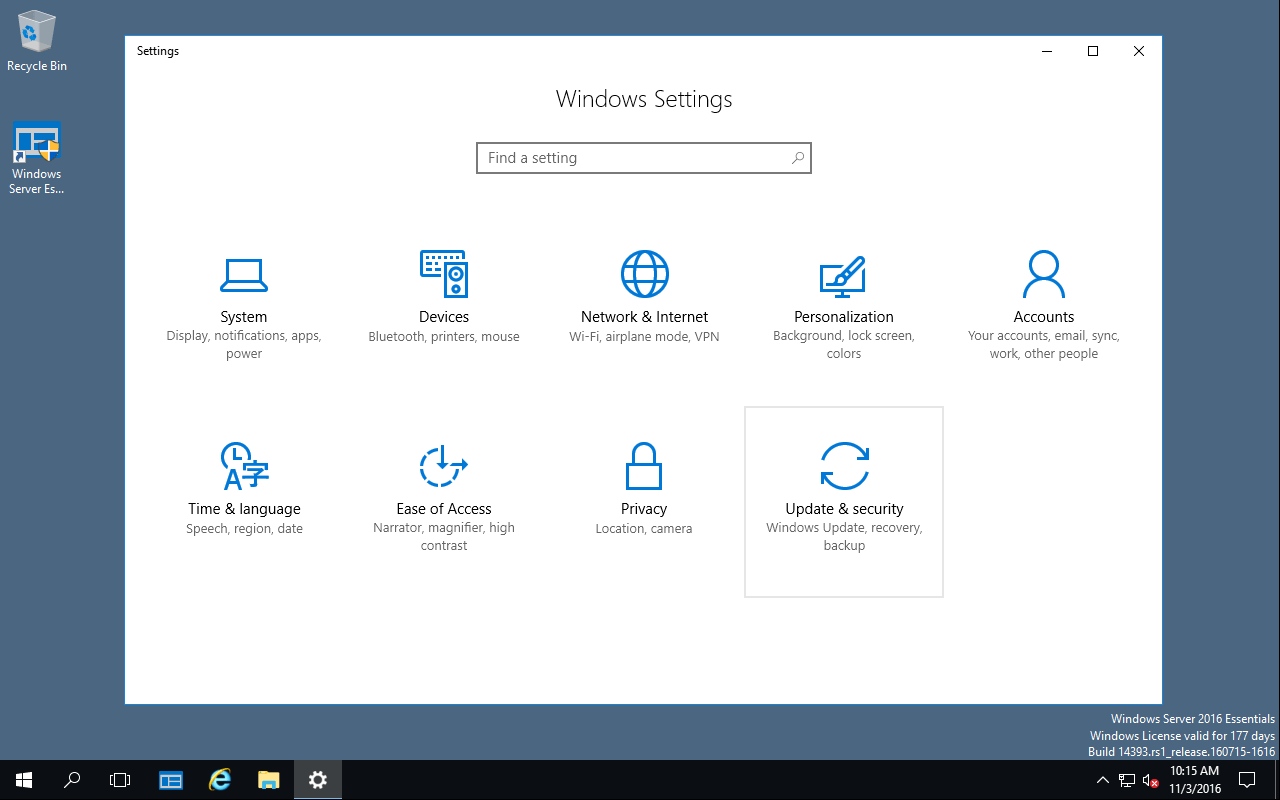Click 'Narrator, magnifier, high contrast' description
The height and width of the screenshot is (800, 1280).
click(444, 537)
